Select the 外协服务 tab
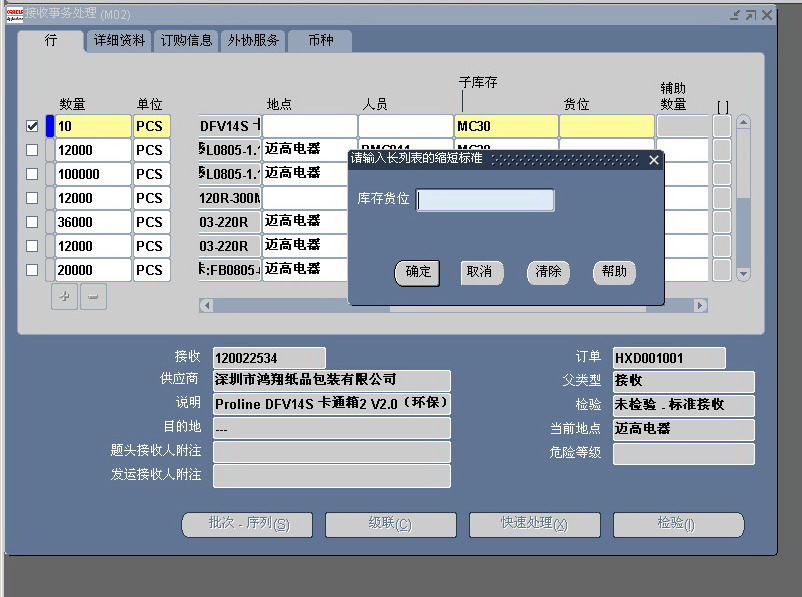Image resolution: width=802 pixels, height=597 pixels. pyautogui.click(x=253, y=41)
